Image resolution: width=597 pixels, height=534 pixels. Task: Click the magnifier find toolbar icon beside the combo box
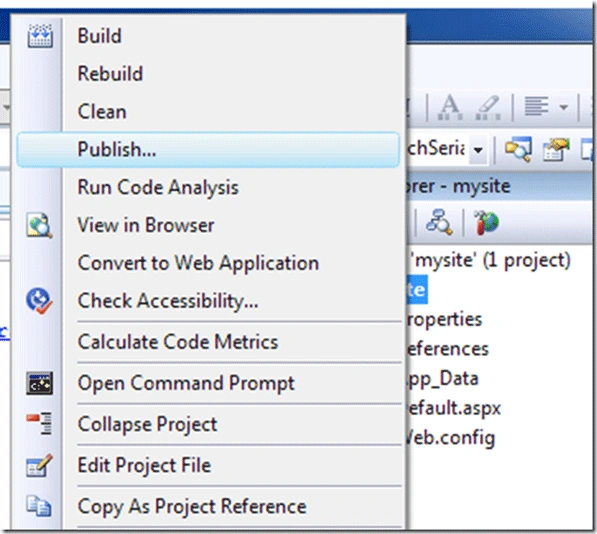point(518,149)
